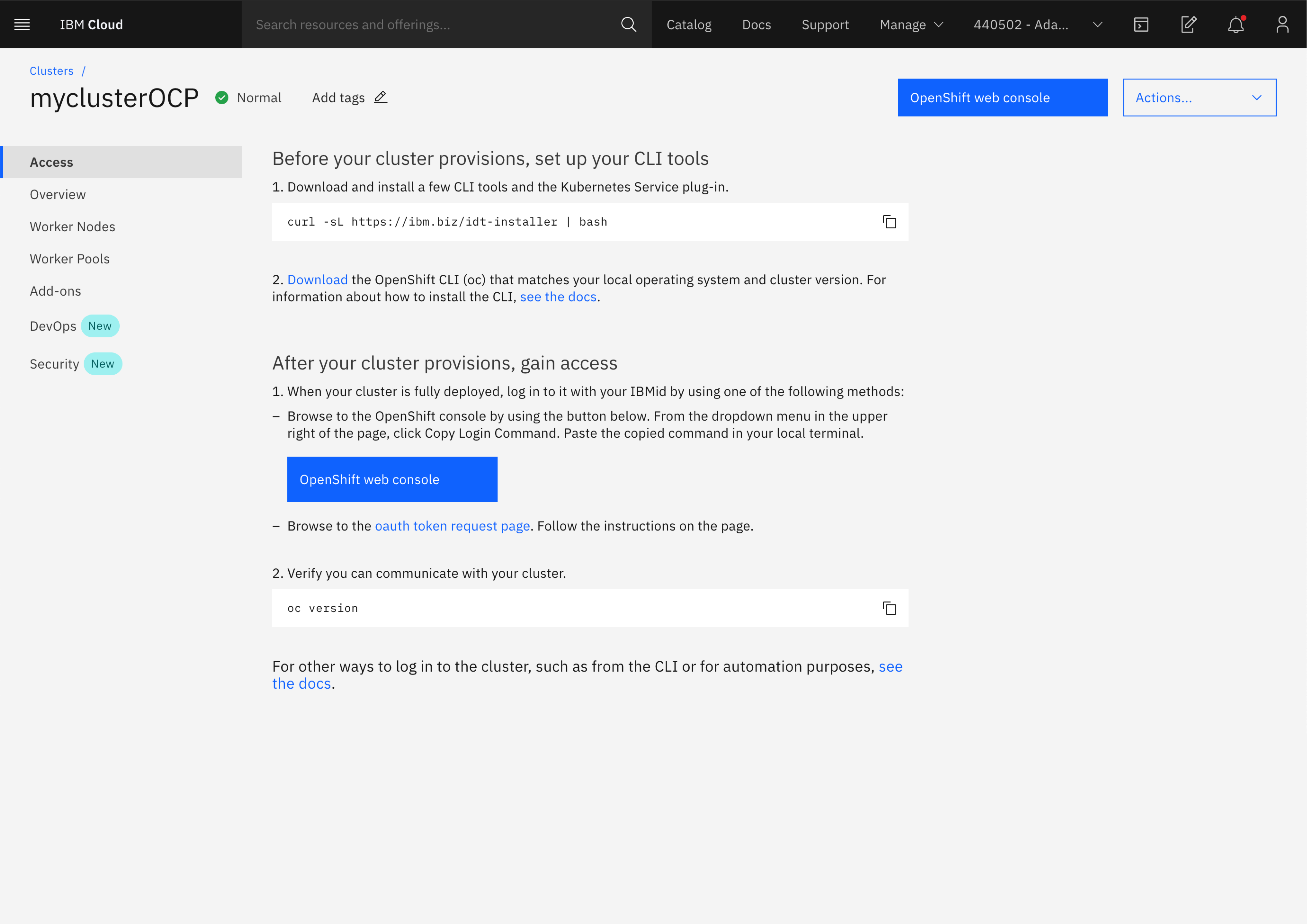Viewport: 1307px width, 924px height.
Task: Click the curl command code text
Action: [x=447, y=222]
